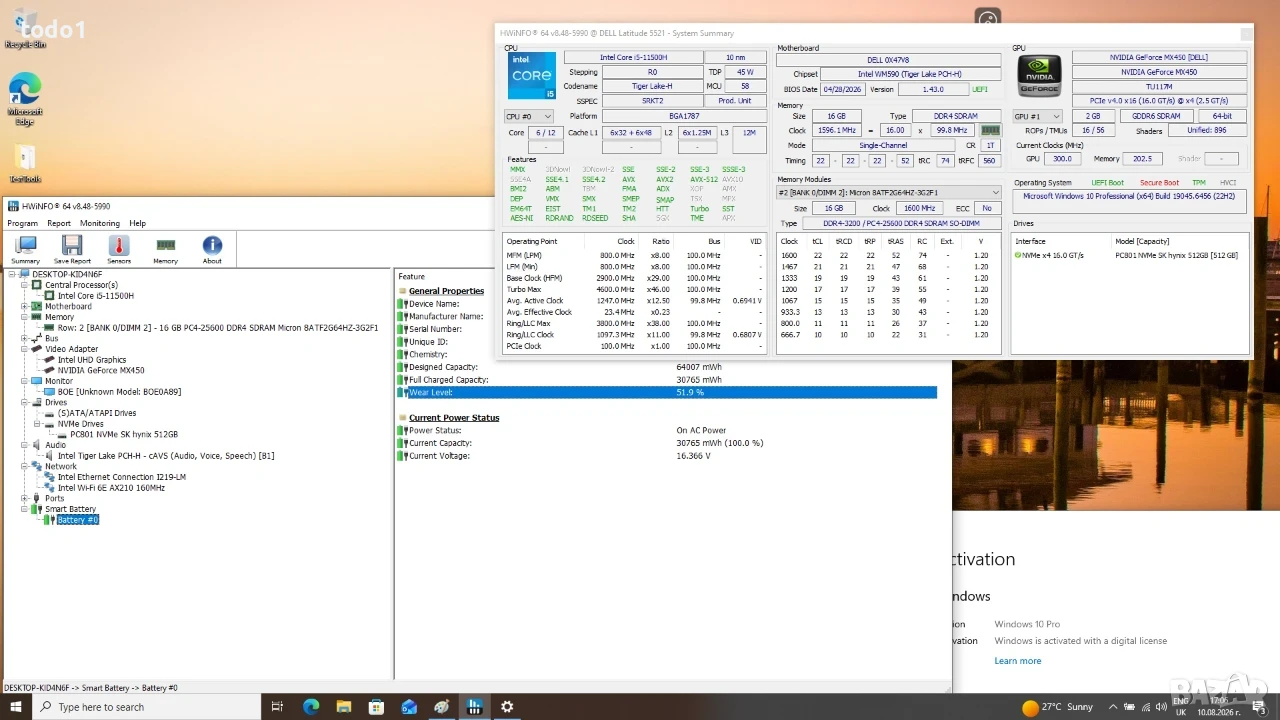Image resolution: width=1280 pixels, height=720 pixels.
Task: Collapse the Memory tree node
Action: [x=25, y=317]
